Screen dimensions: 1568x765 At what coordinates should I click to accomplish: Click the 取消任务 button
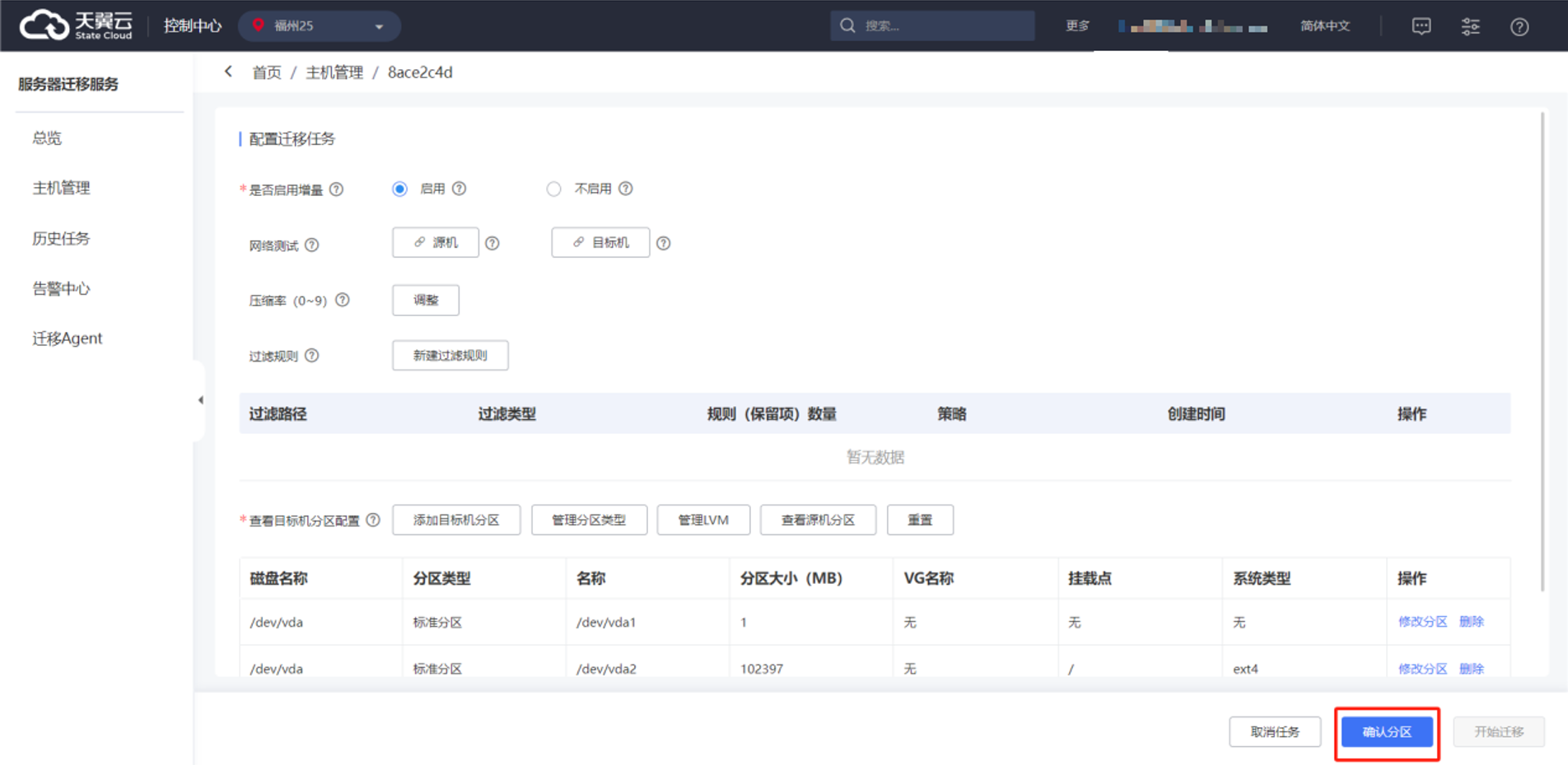(x=1275, y=731)
